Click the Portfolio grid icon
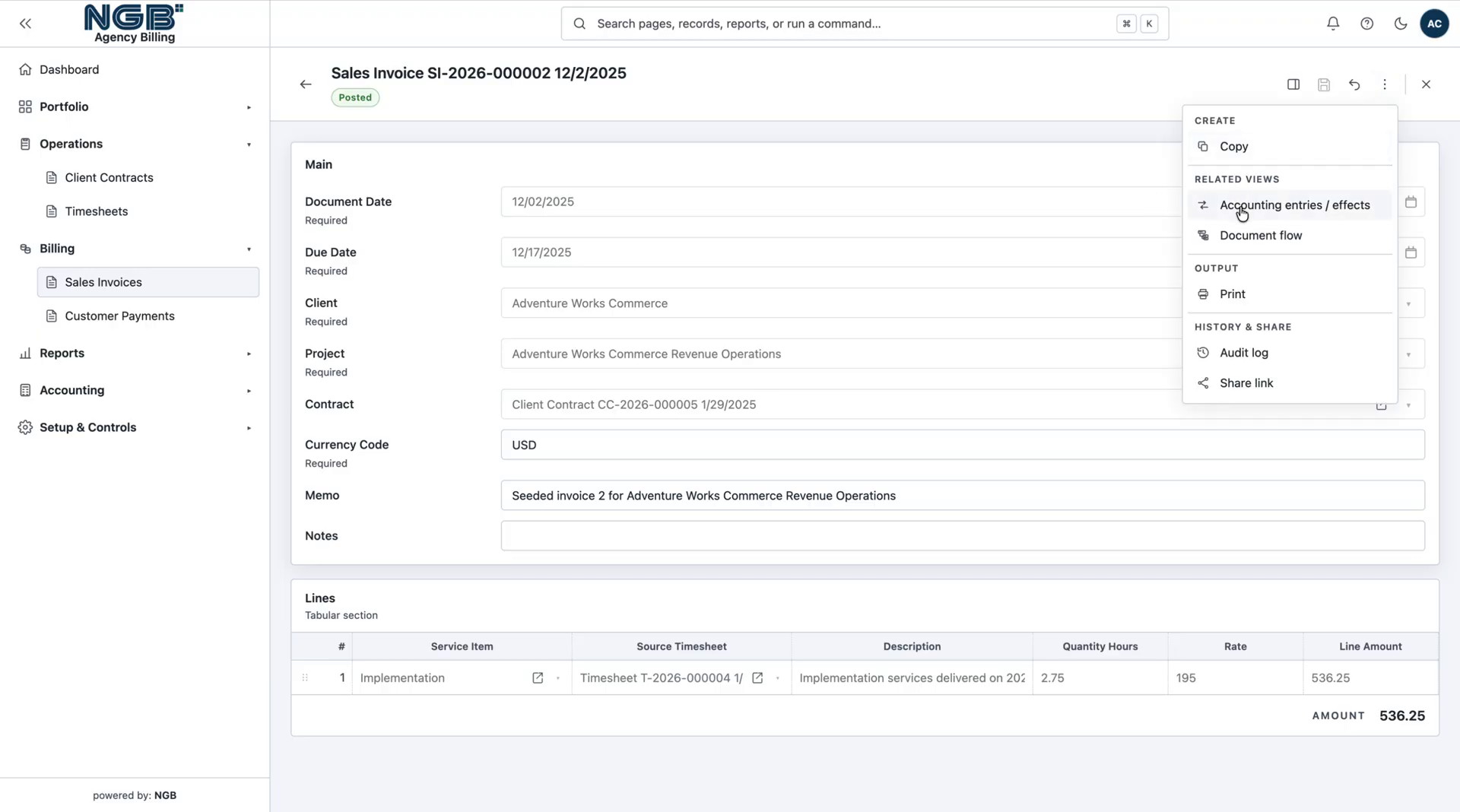Viewport: 1460px width, 812px height. click(x=25, y=107)
